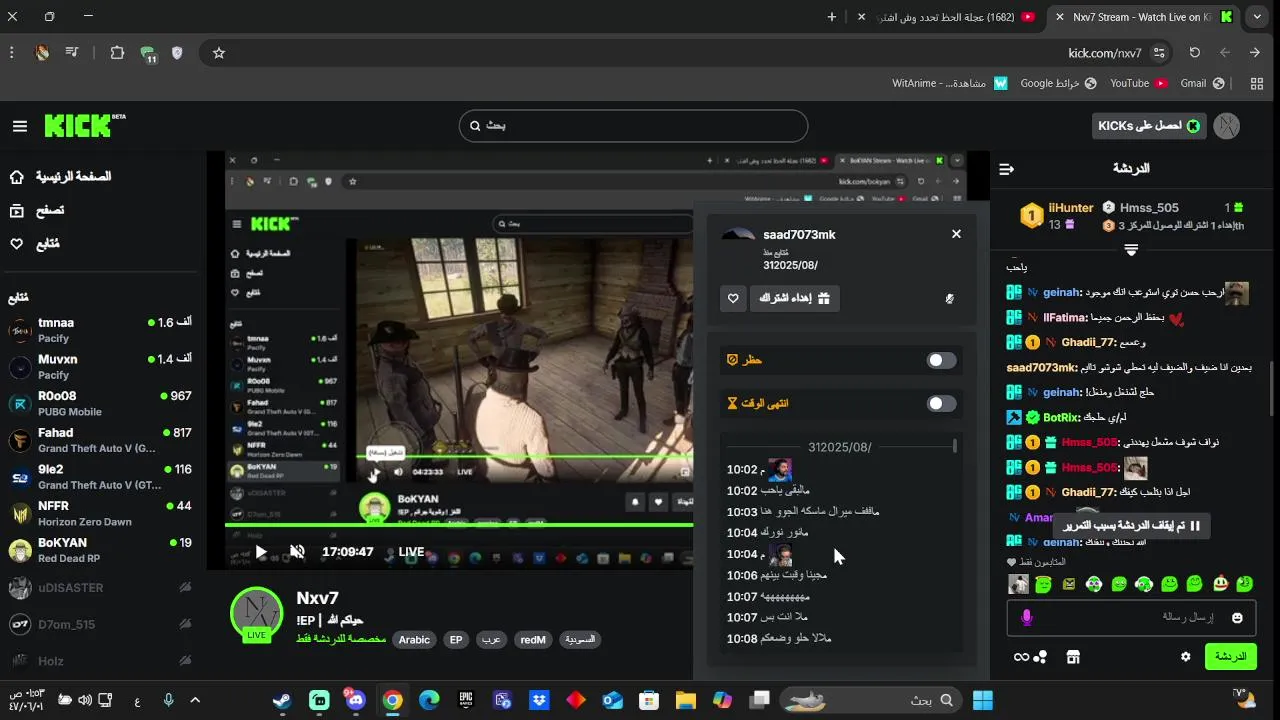The image size is (1280, 720).
Task: Open BoKYAN Red Dead RP channel
Action: [100, 550]
